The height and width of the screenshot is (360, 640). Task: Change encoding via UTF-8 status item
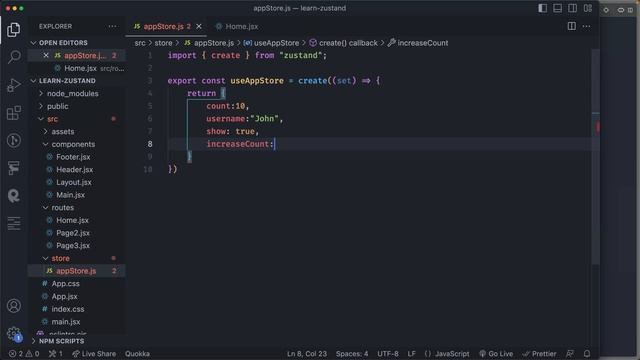pyautogui.click(x=388, y=354)
